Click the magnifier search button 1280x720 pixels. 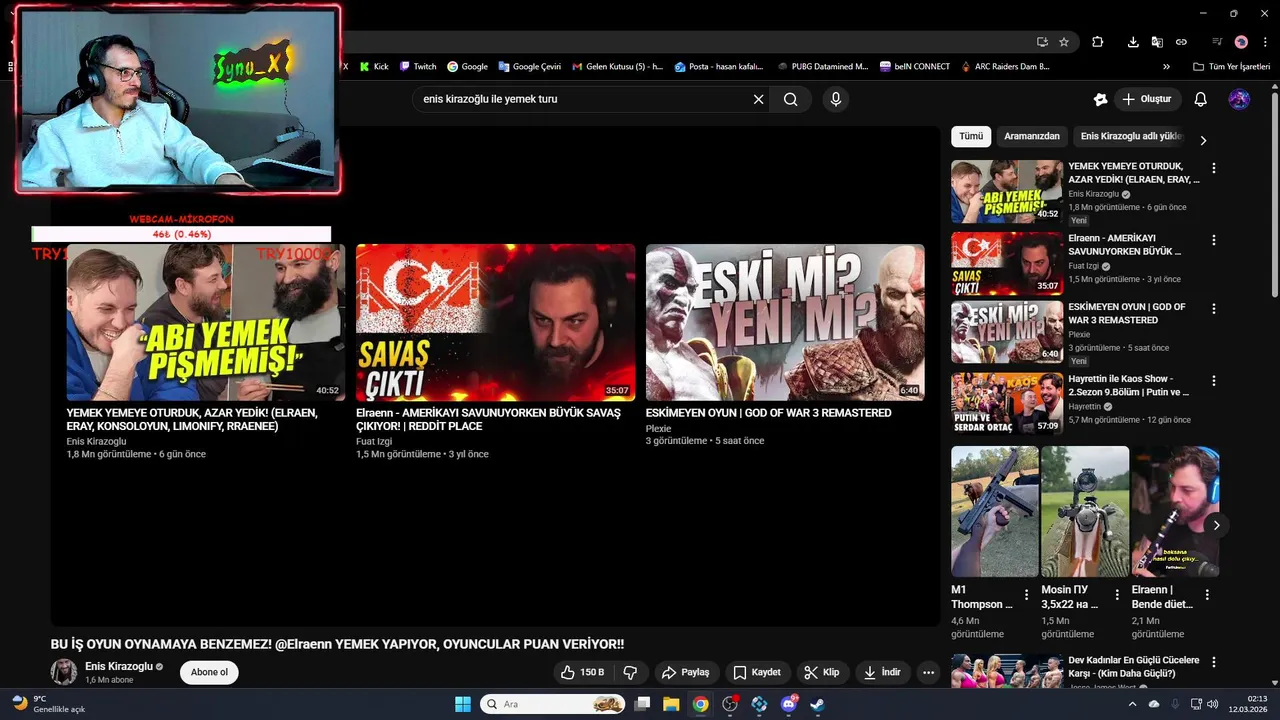791,99
